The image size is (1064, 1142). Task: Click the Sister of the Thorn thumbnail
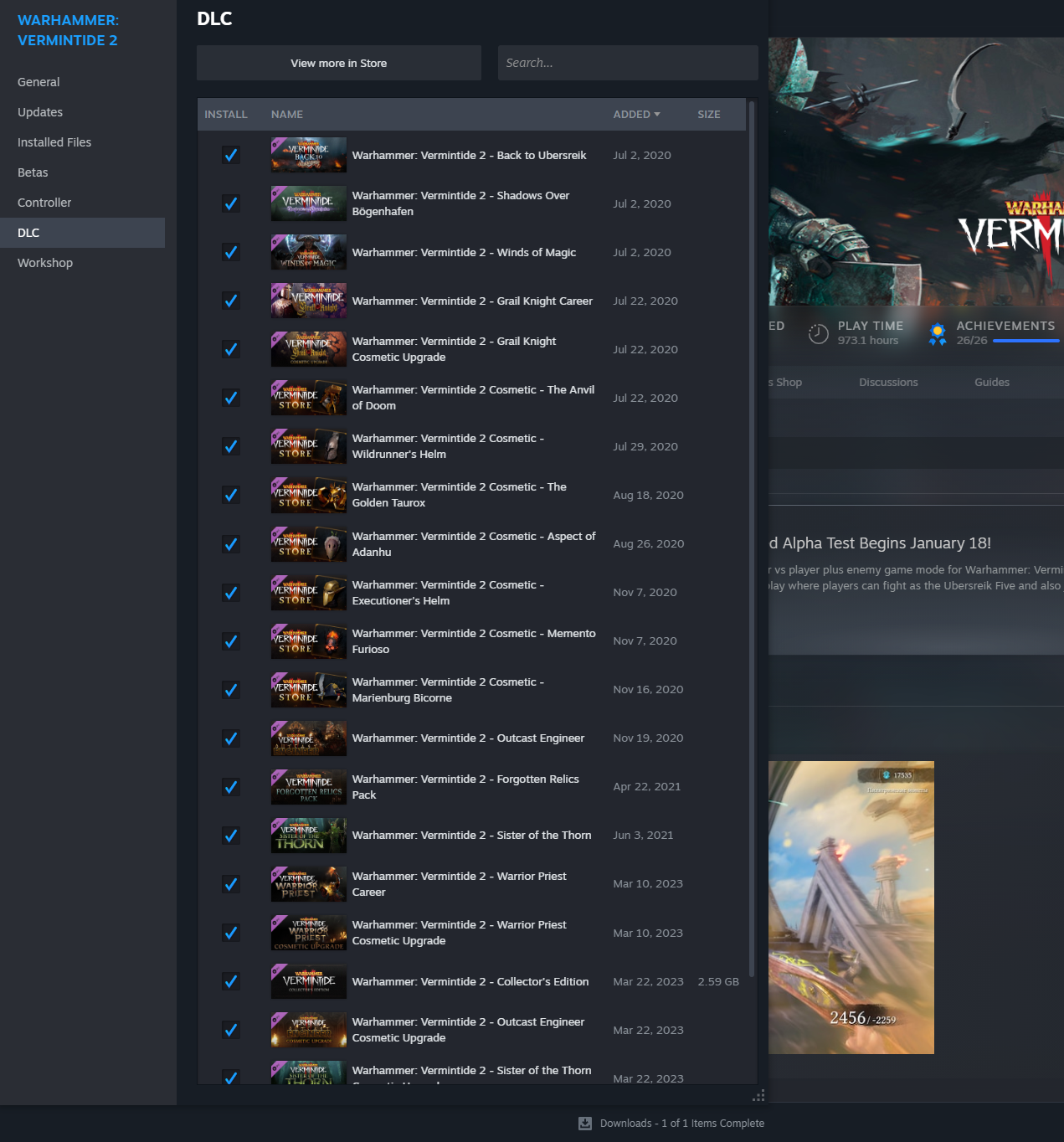click(308, 836)
